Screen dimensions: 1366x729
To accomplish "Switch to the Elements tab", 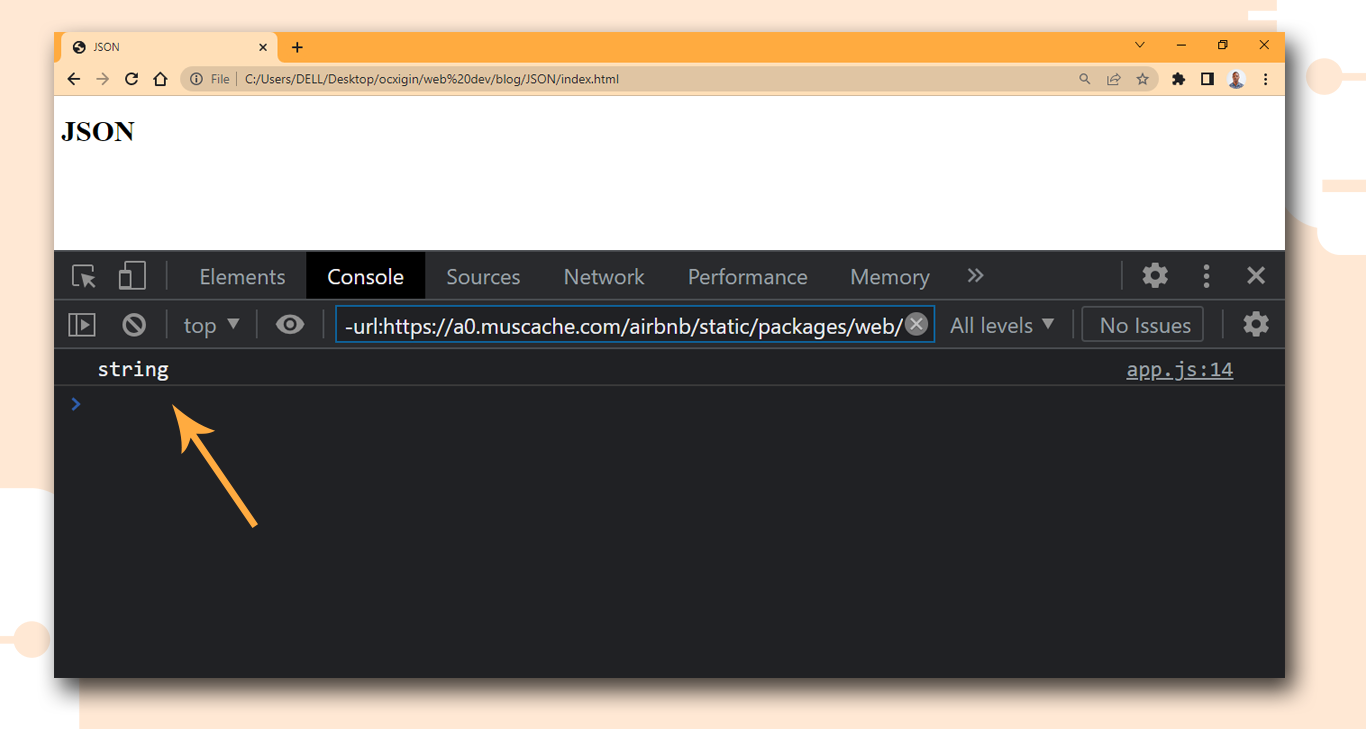I will click(242, 277).
